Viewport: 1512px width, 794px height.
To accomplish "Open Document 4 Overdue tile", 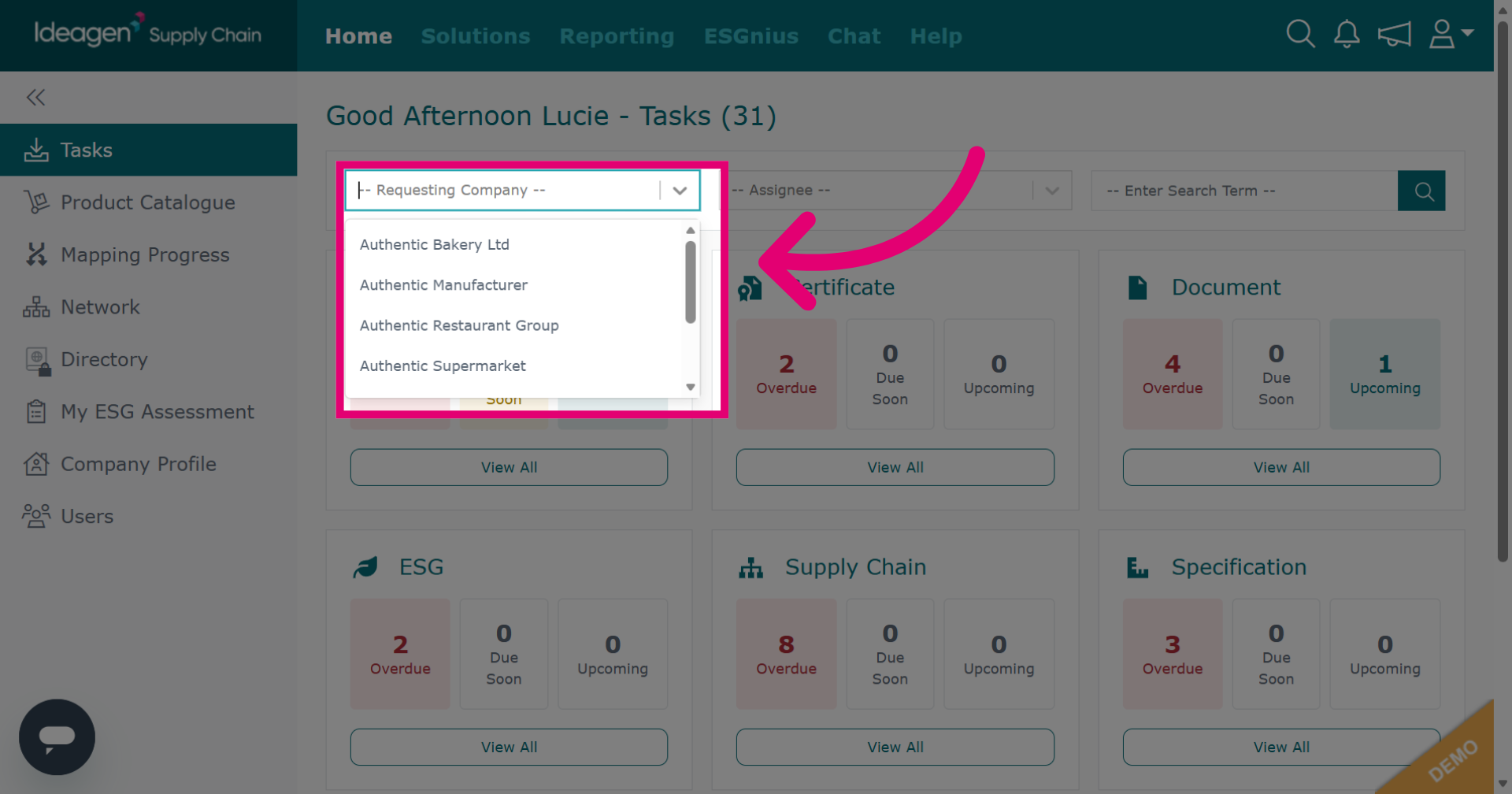I will point(1173,374).
